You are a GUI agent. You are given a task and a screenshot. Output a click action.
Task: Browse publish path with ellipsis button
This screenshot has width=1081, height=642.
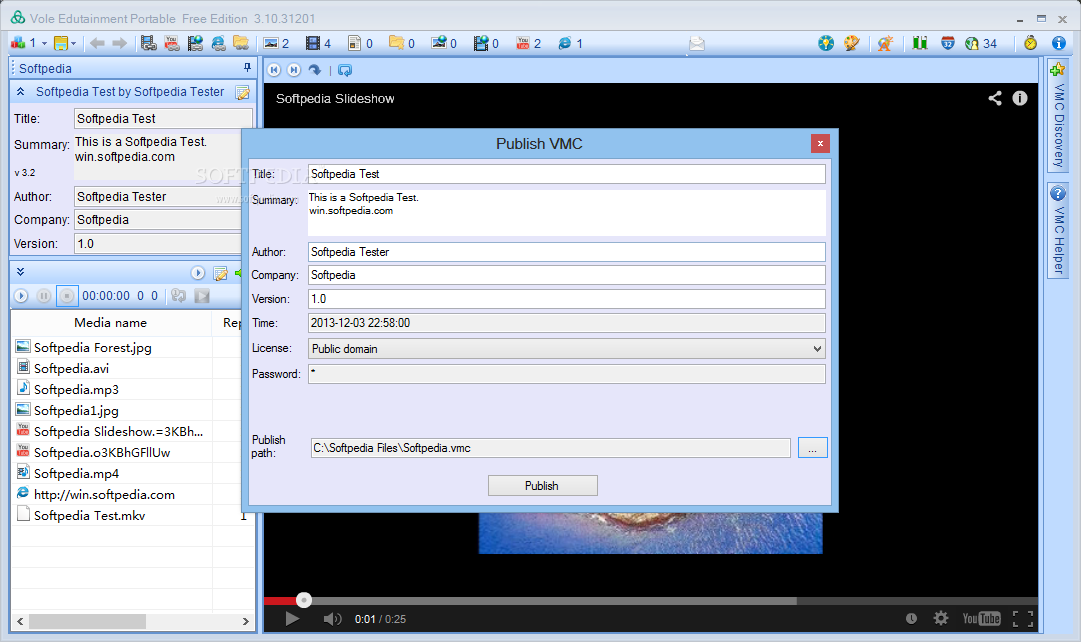point(812,448)
